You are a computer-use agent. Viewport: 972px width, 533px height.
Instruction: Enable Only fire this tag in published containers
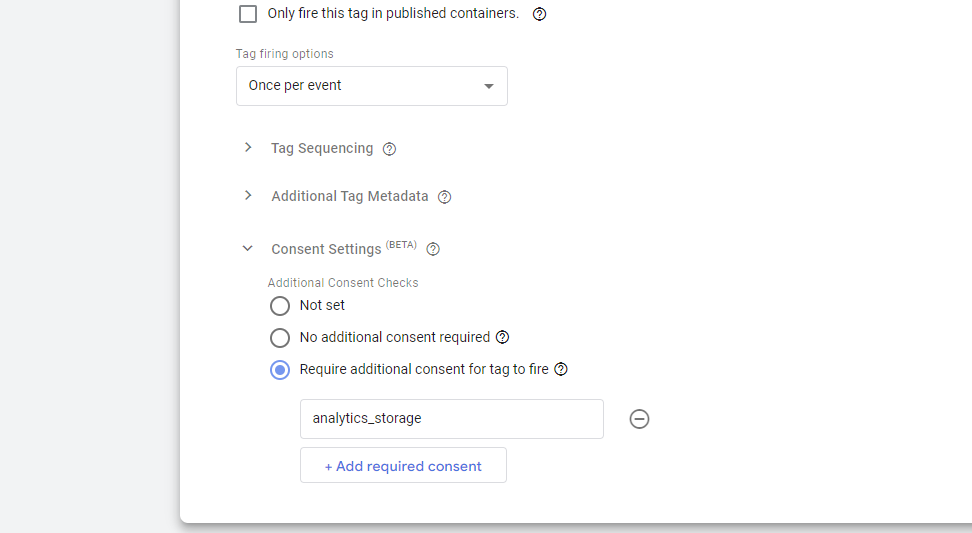coord(248,14)
